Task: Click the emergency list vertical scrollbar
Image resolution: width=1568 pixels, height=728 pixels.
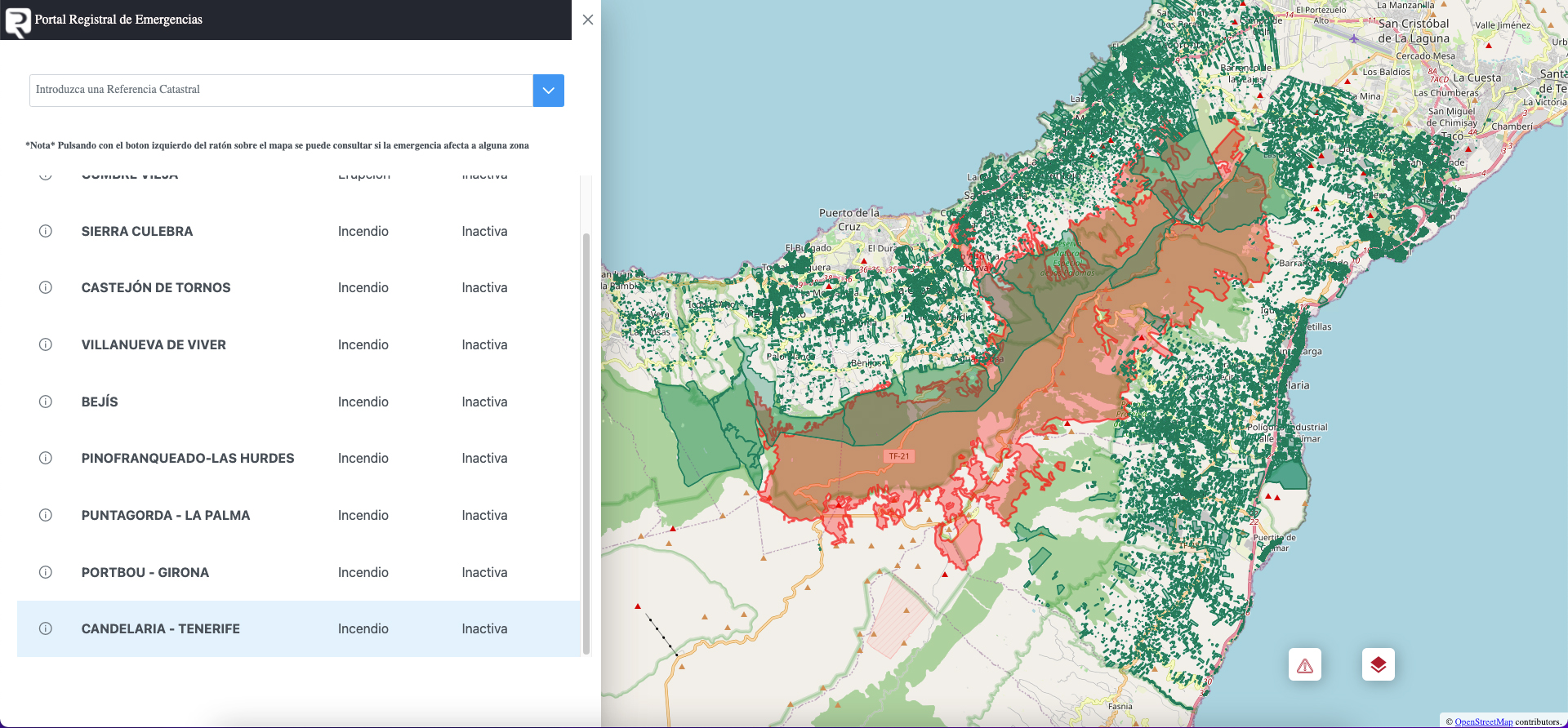Action: pyautogui.click(x=586, y=441)
